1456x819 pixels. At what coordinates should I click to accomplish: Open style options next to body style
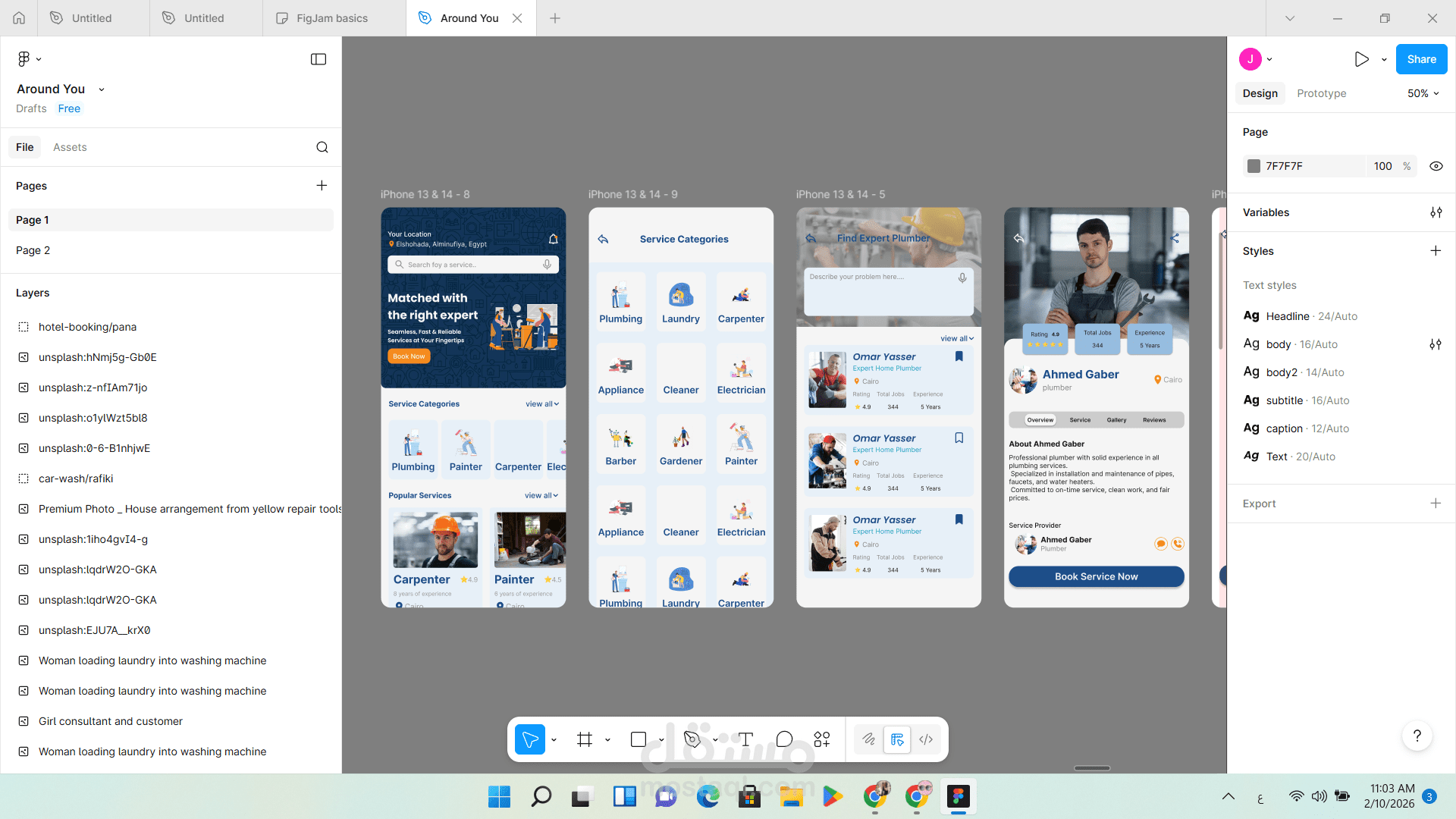(1436, 344)
